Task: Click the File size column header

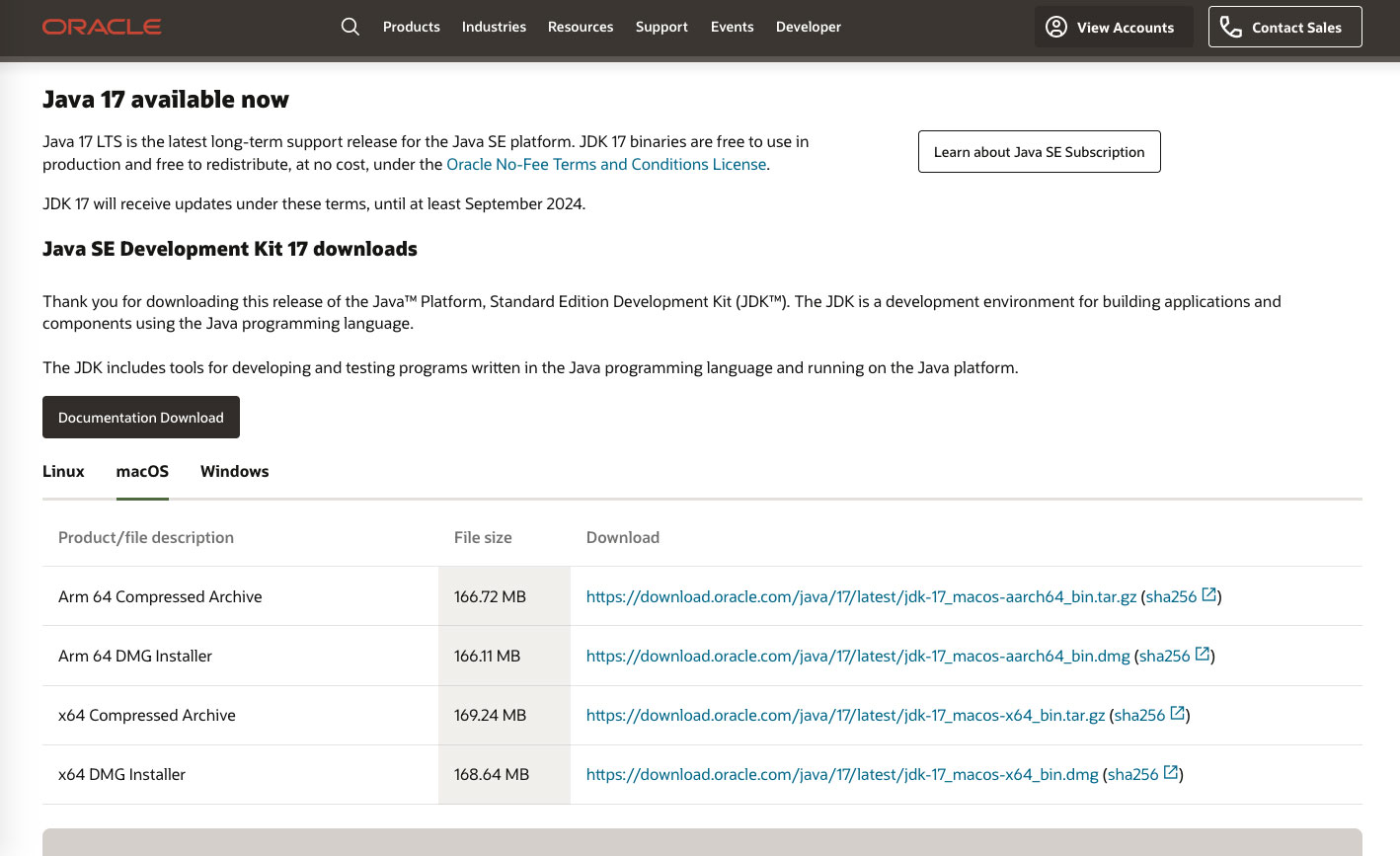Action: tap(483, 537)
